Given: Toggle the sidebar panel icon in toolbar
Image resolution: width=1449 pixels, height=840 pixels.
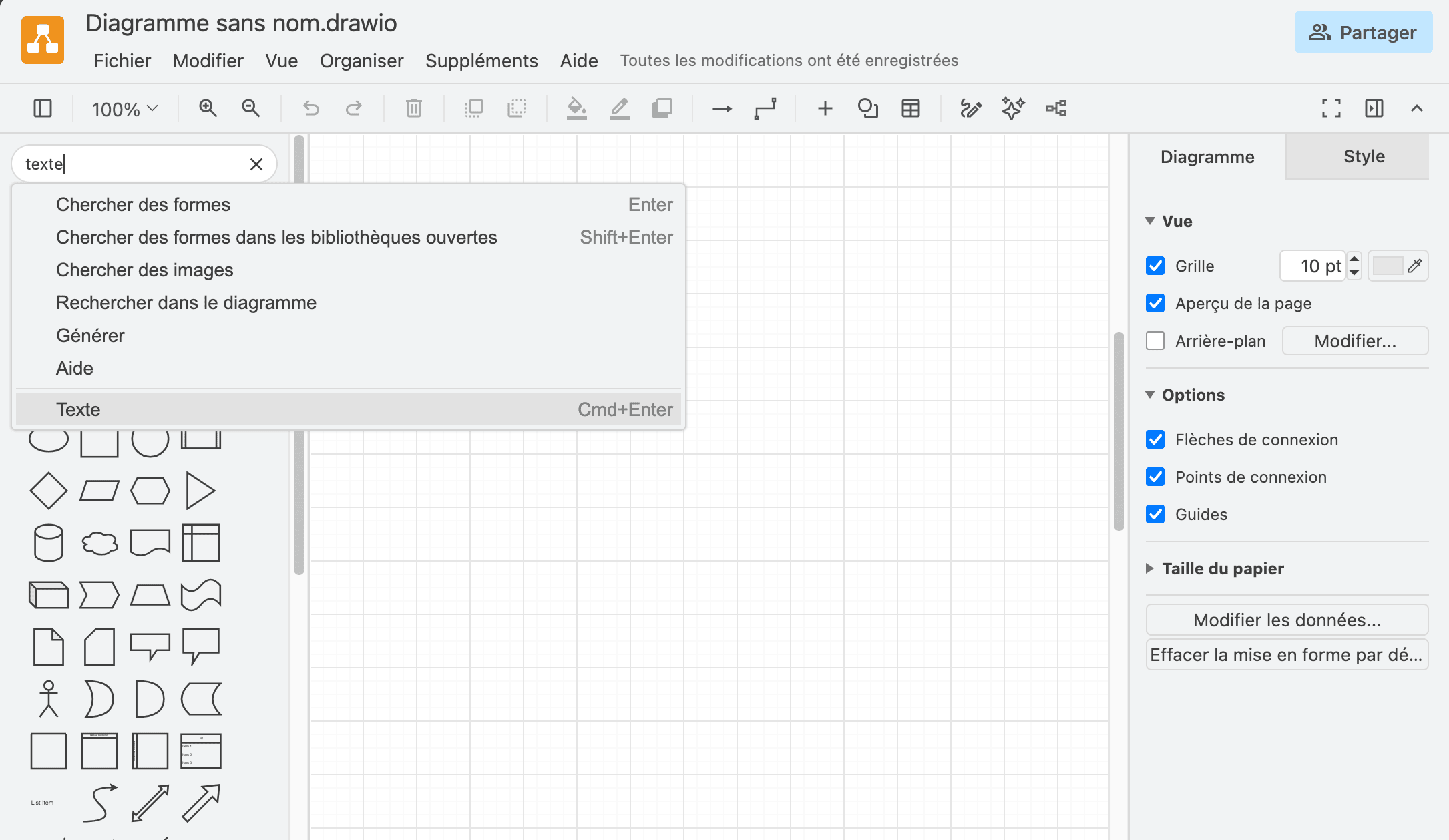Looking at the screenshot, I should tap(43, 108).
